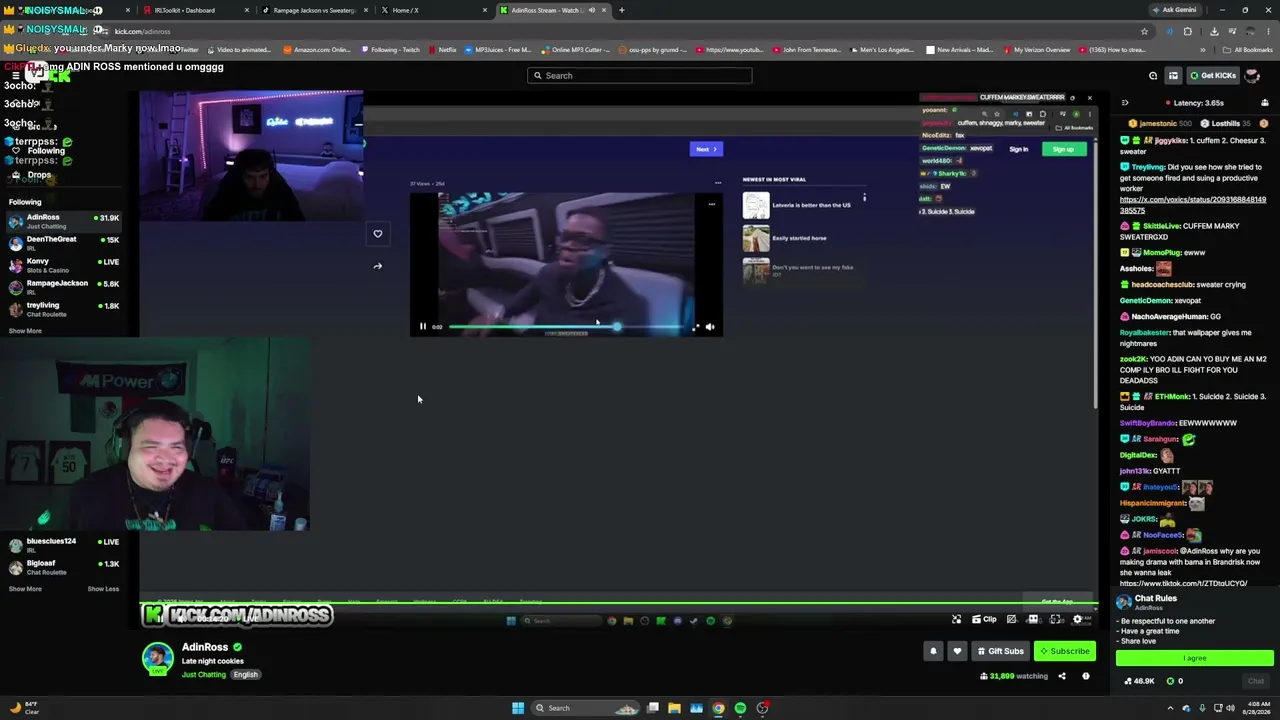The image size is (1280, 720).
Task: Click Ask Gemini in Chrome
Action: click(1174, 10)
